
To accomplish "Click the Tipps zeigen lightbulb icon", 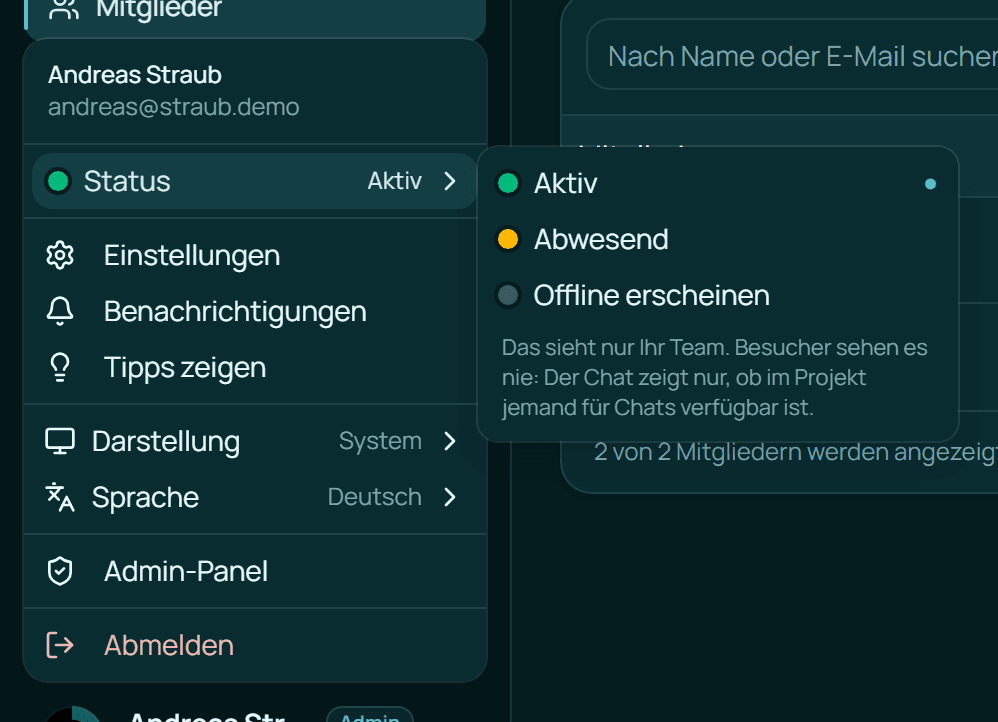I will [x=60, y=367].
